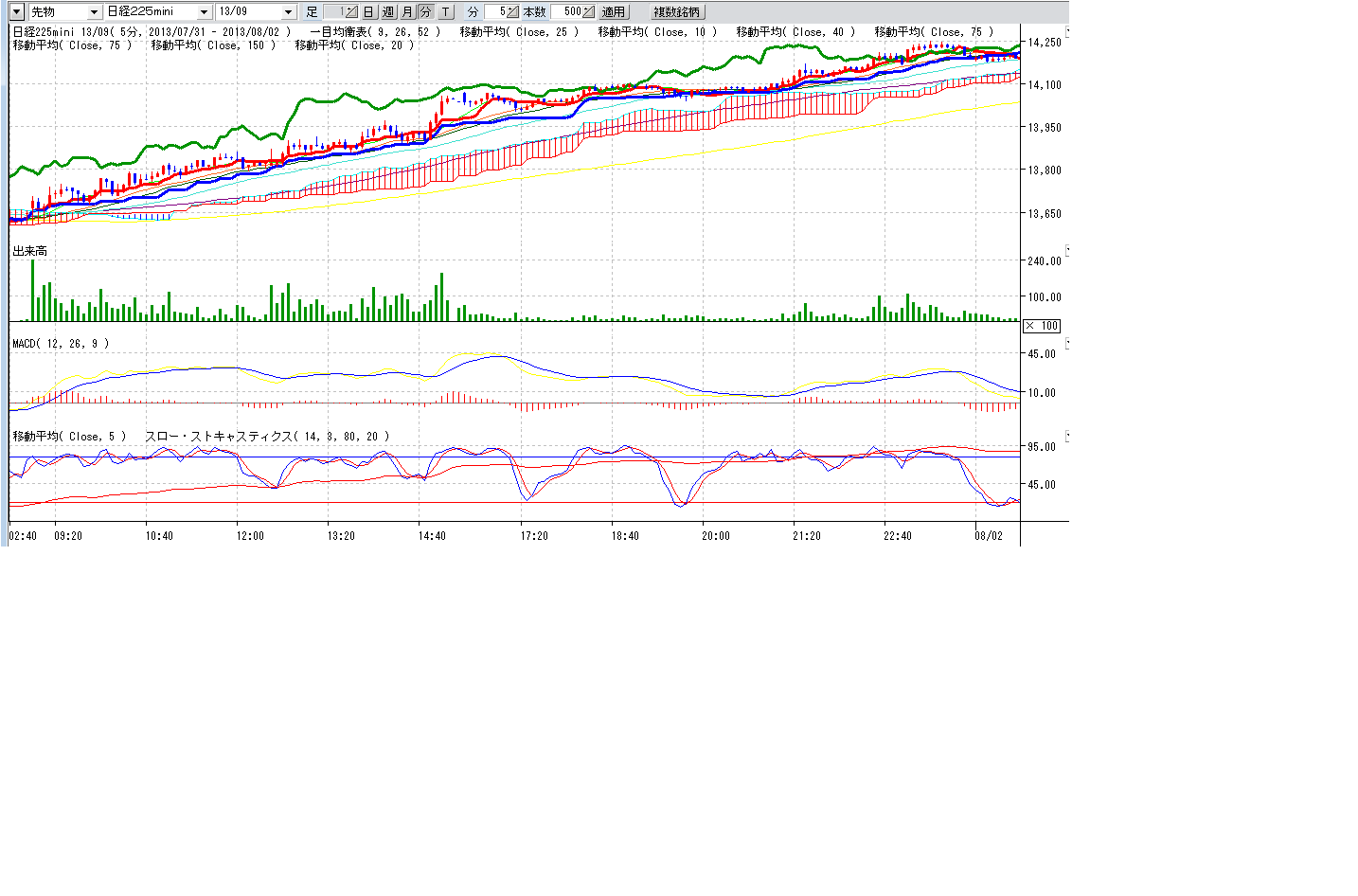
Task: Adjust the minutes value stepper showing 5
Action: tap(512, 12)
